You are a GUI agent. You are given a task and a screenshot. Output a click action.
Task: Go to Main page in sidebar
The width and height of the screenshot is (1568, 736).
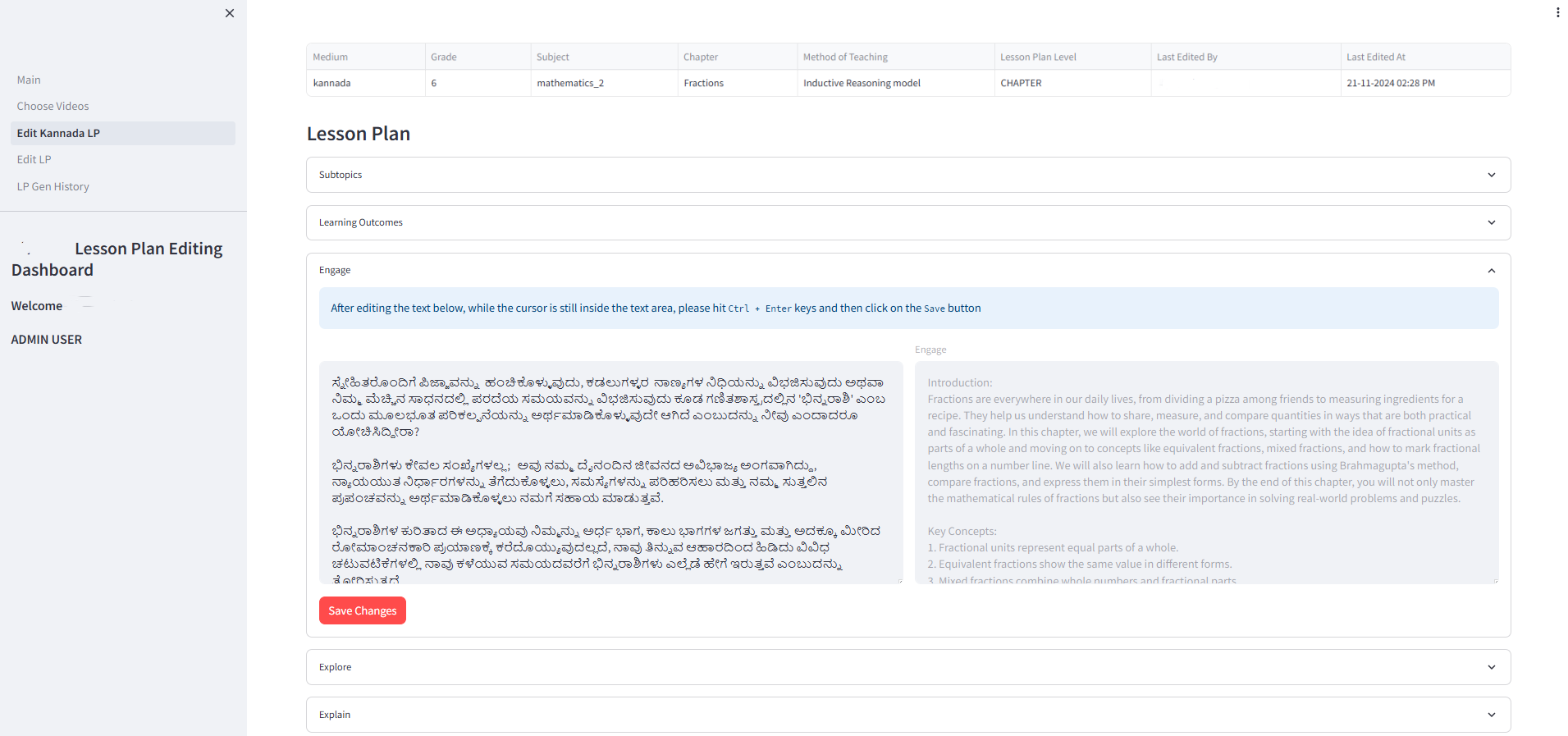click(x=29, y=80)
